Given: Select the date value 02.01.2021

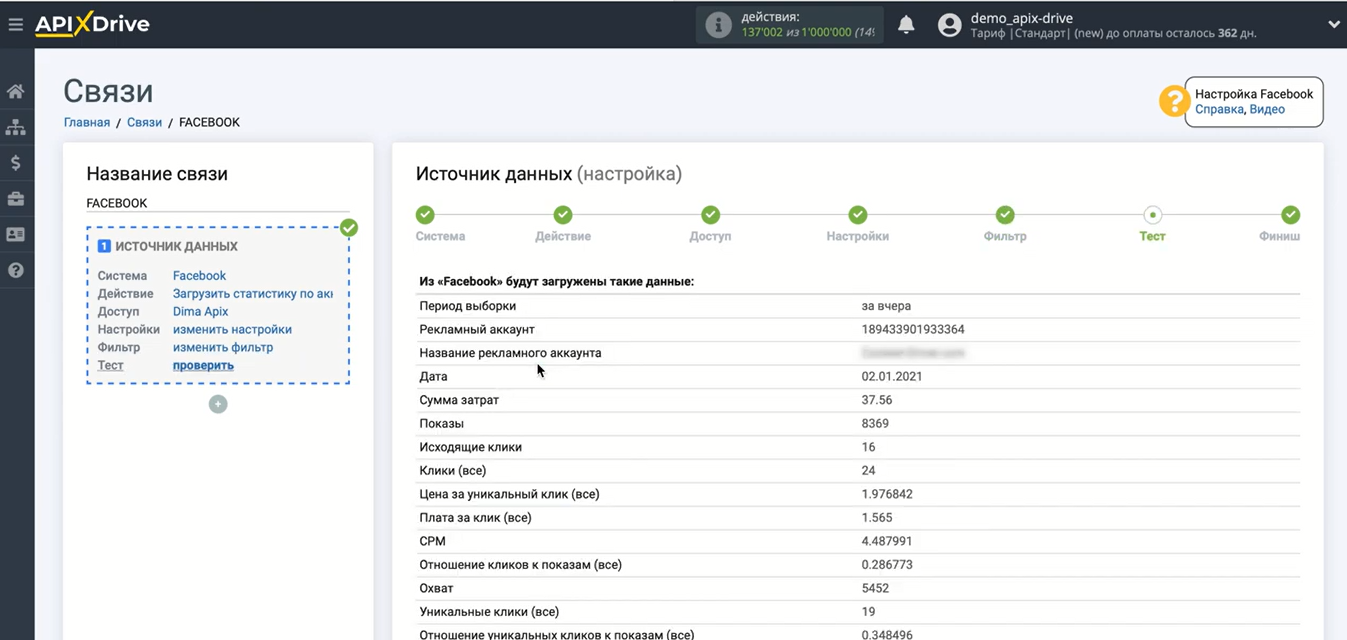Looking at the screenshot, I should [x=892, y=377].
